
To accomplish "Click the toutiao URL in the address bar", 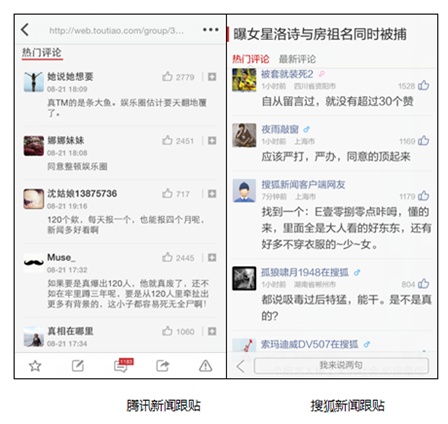I will (x=116, y=31).
